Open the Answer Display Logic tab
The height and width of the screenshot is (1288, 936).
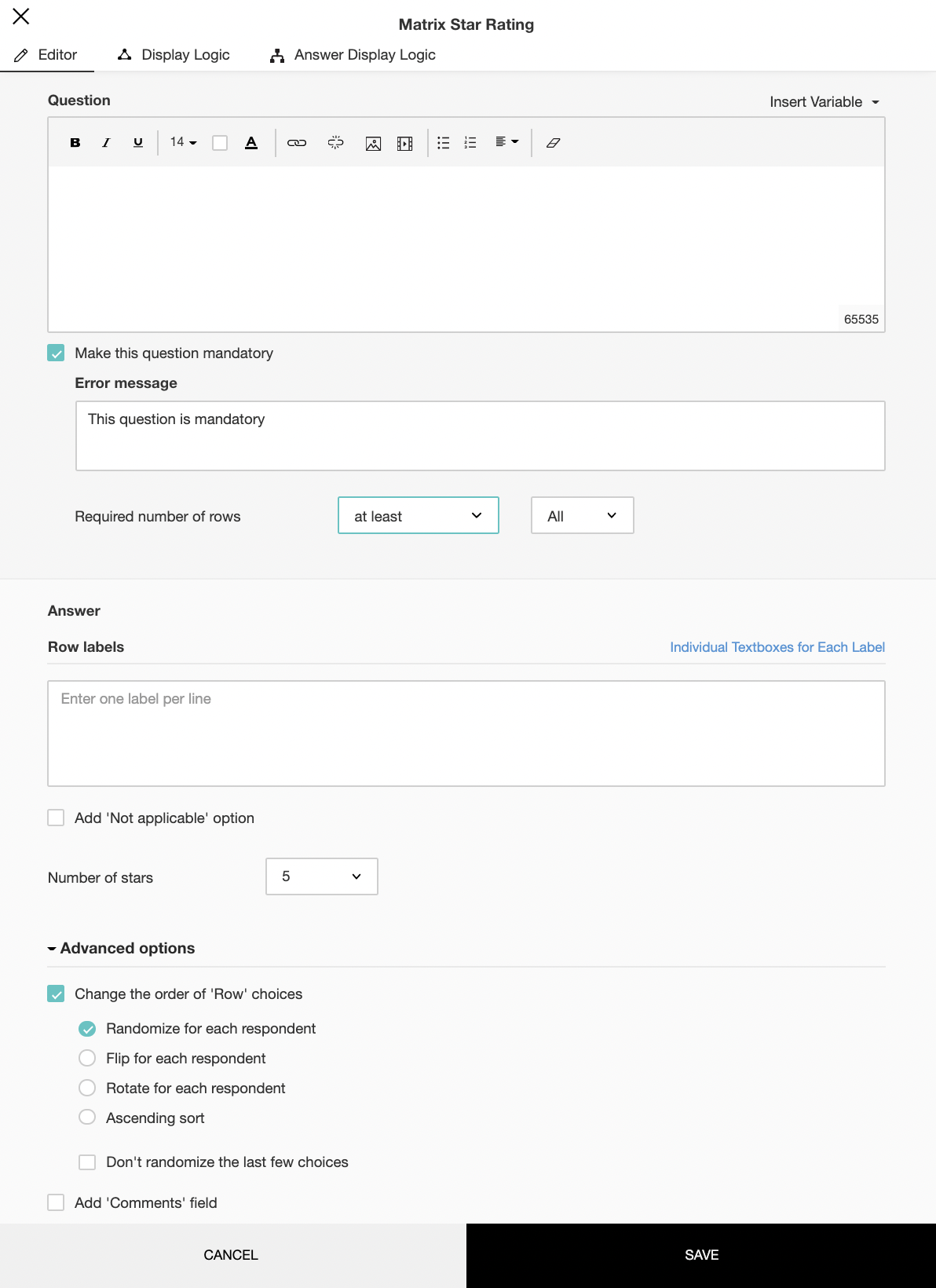click(x=353, y=55)
